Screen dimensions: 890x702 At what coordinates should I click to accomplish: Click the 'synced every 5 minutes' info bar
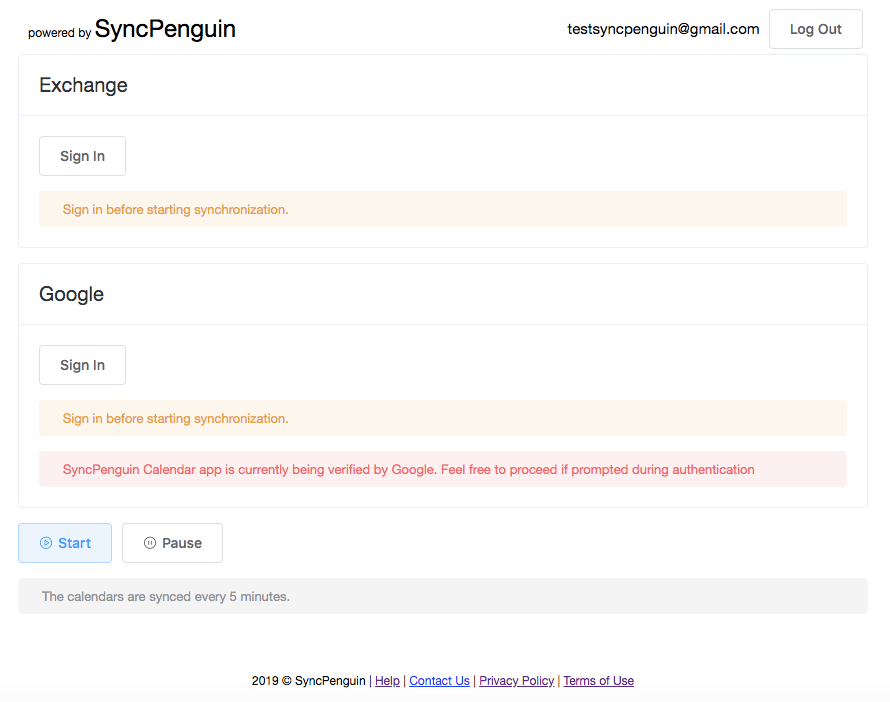(443, 596)
